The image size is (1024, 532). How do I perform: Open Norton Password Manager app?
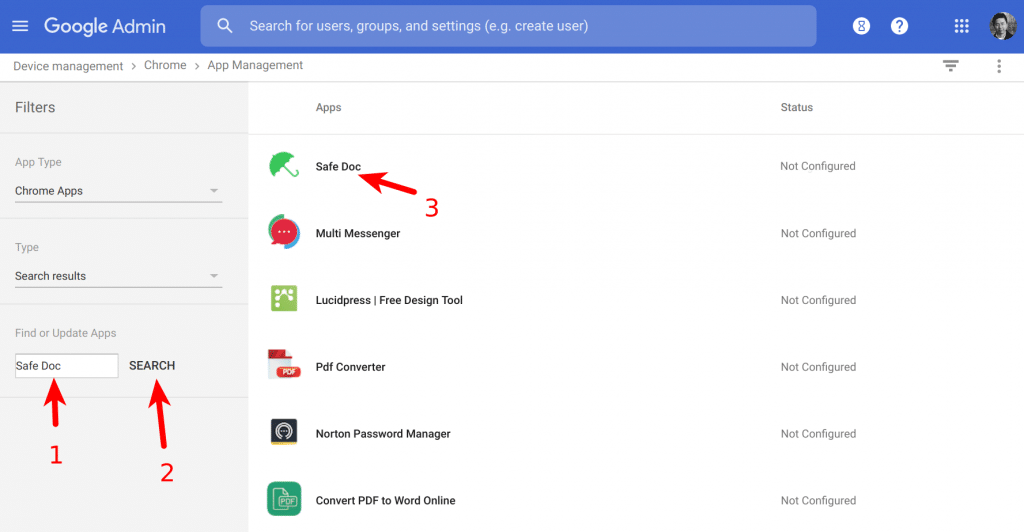(x=383, y=434)
